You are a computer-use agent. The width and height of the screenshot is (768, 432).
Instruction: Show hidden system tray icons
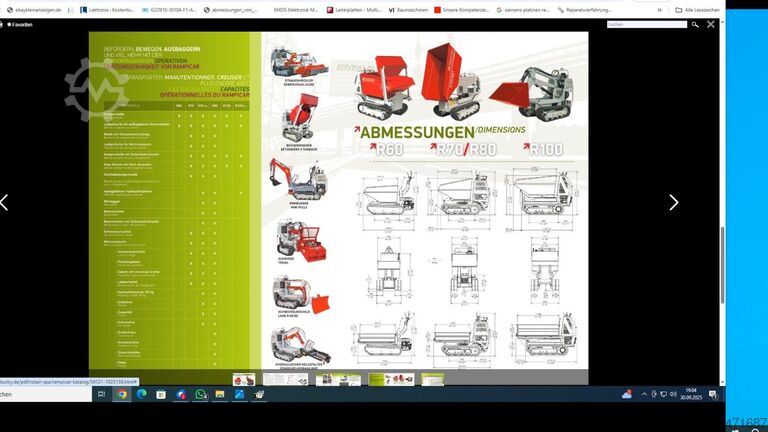[x=644, y=394]
